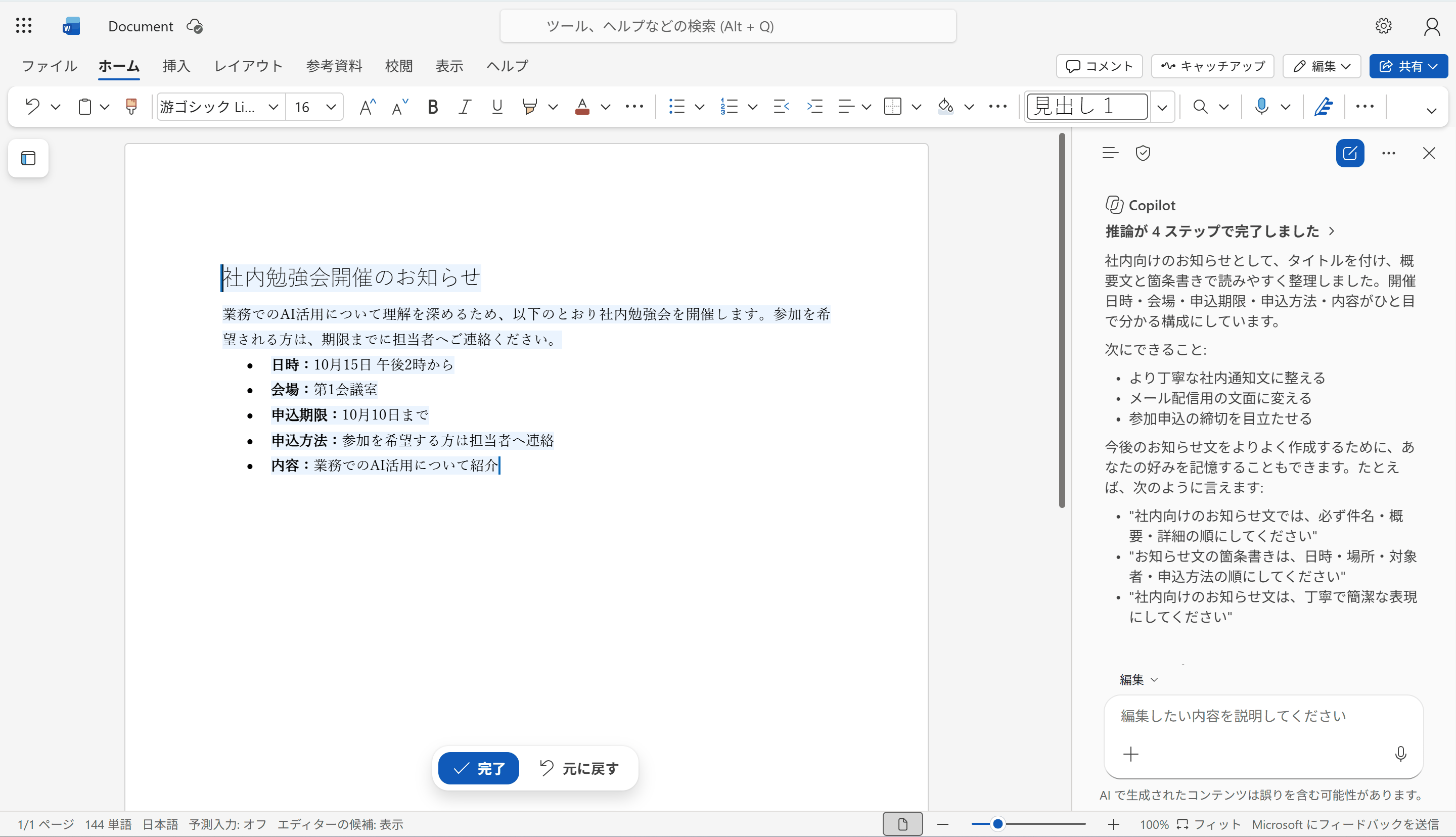Open the navigation pane icon left of the page

pyautogui.click(x=28, y=158)
